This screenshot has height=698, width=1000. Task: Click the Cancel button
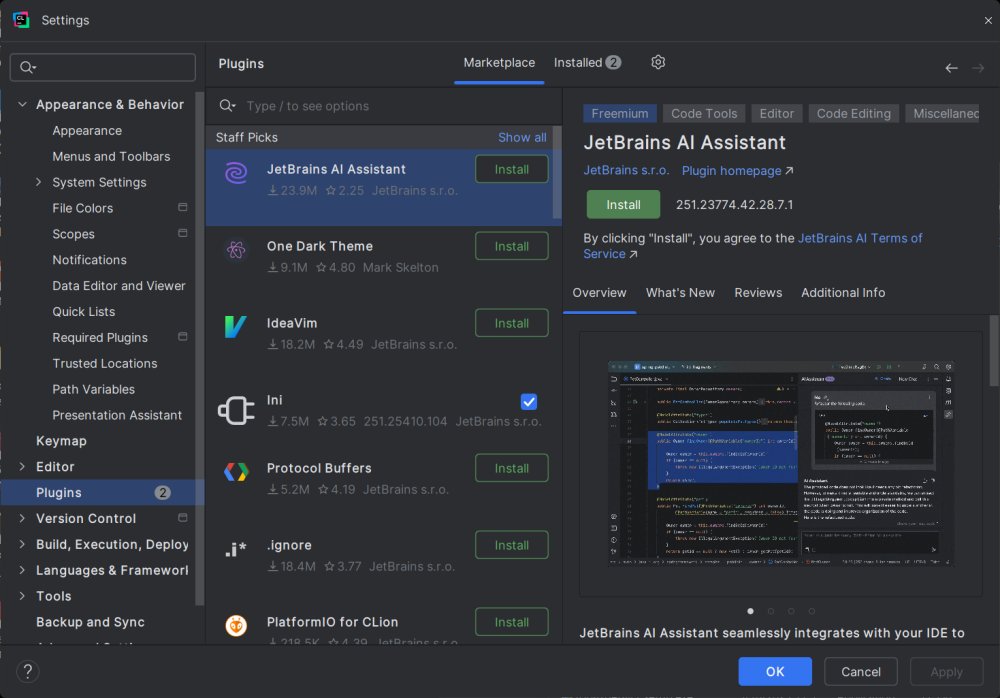point(860,671)
